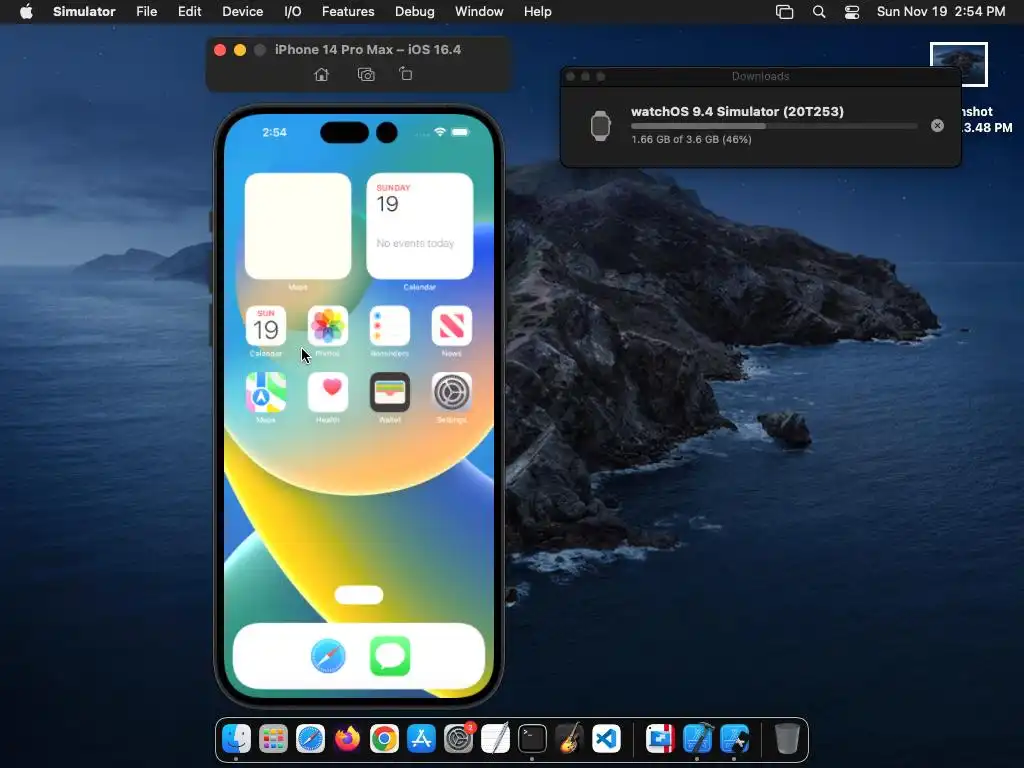1024x768 pixels.
Task: Click the iPhone status bar time 2:54
Action: point(274,132)
